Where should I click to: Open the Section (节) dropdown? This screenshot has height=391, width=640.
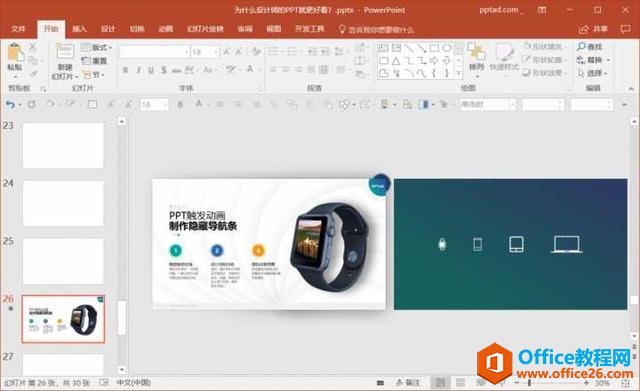93,75
